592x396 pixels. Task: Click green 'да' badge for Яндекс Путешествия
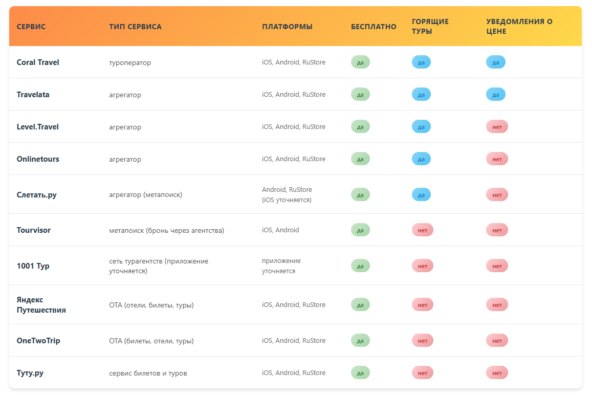coord(360,305)
